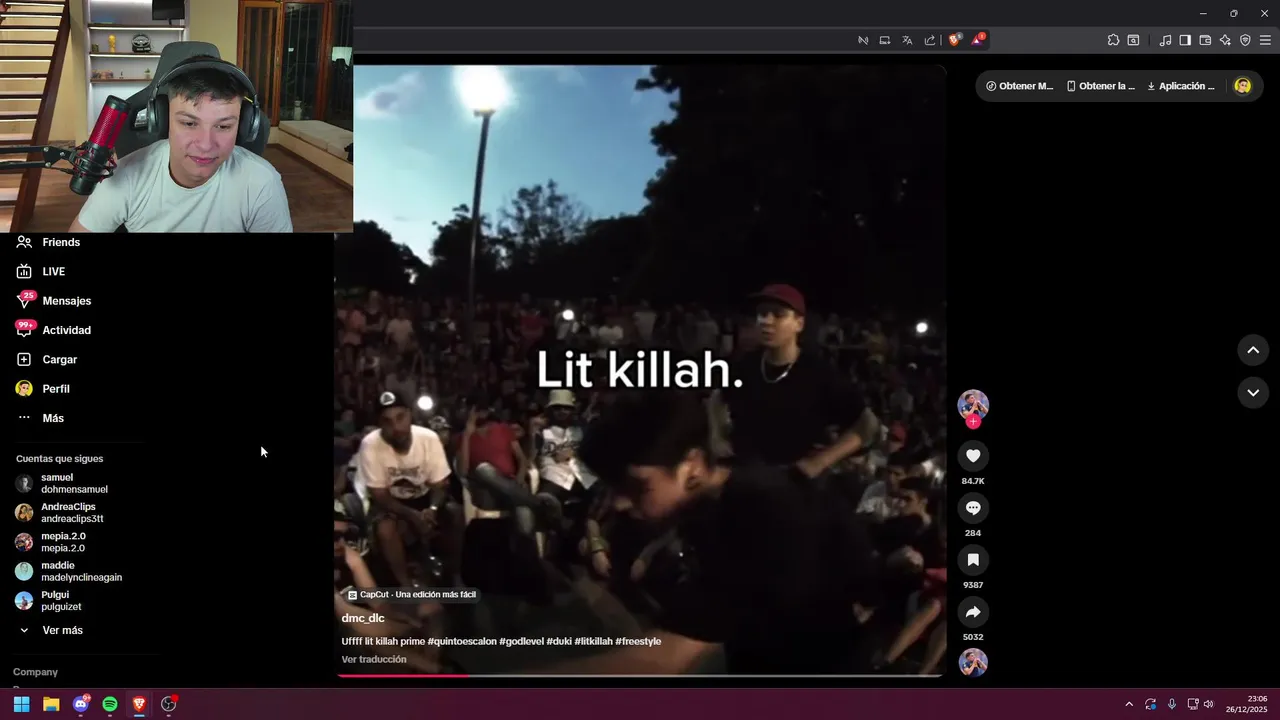The height and width of the screenshot is (720, 1280).
Task: Click the first slashed N icon in address bar
Action: (863, 40)
